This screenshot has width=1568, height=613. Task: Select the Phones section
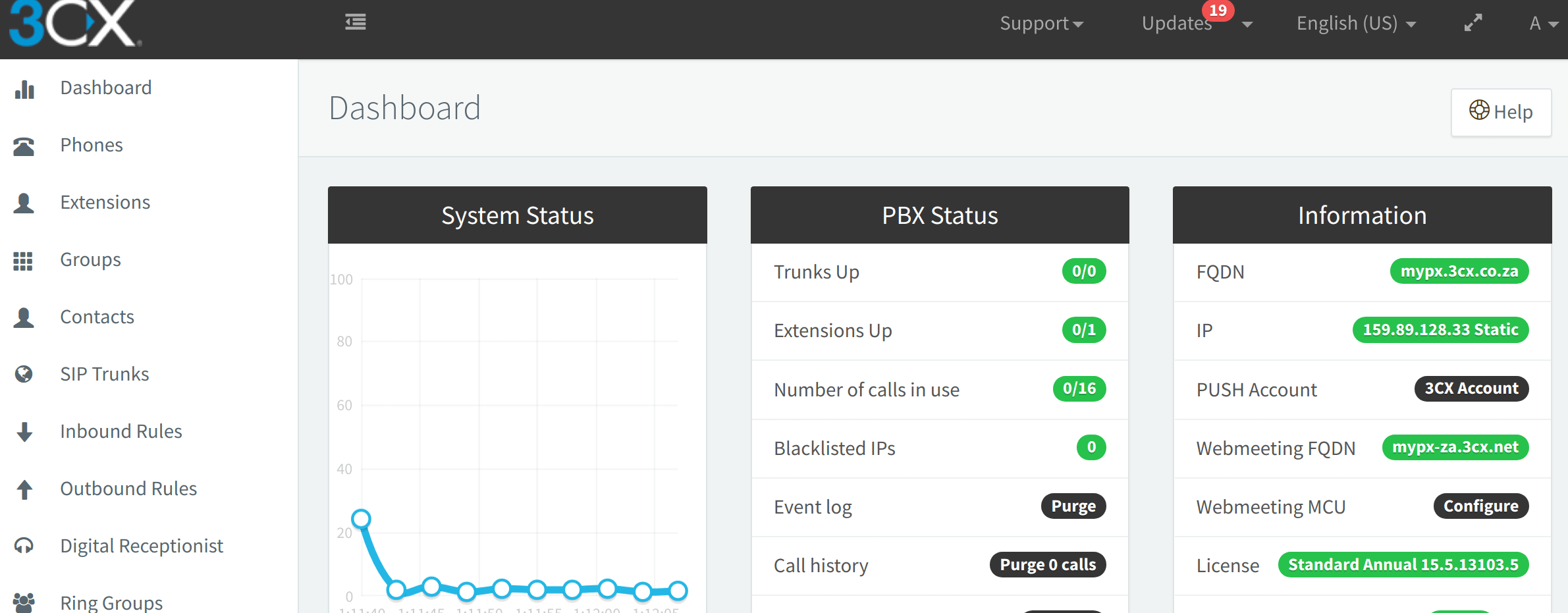(x=91, y=144)
